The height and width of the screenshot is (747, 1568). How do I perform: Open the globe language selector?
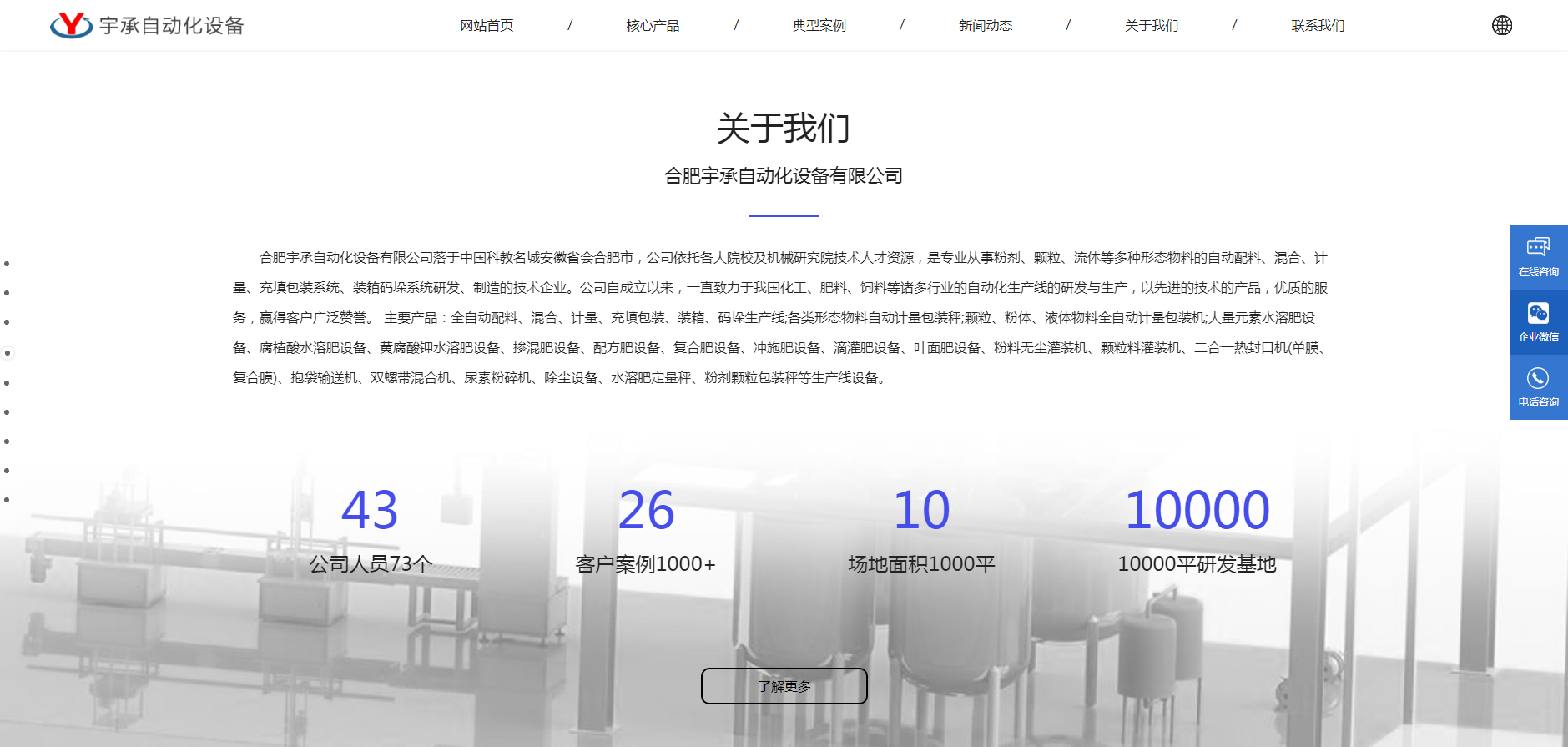point(1501,25)
